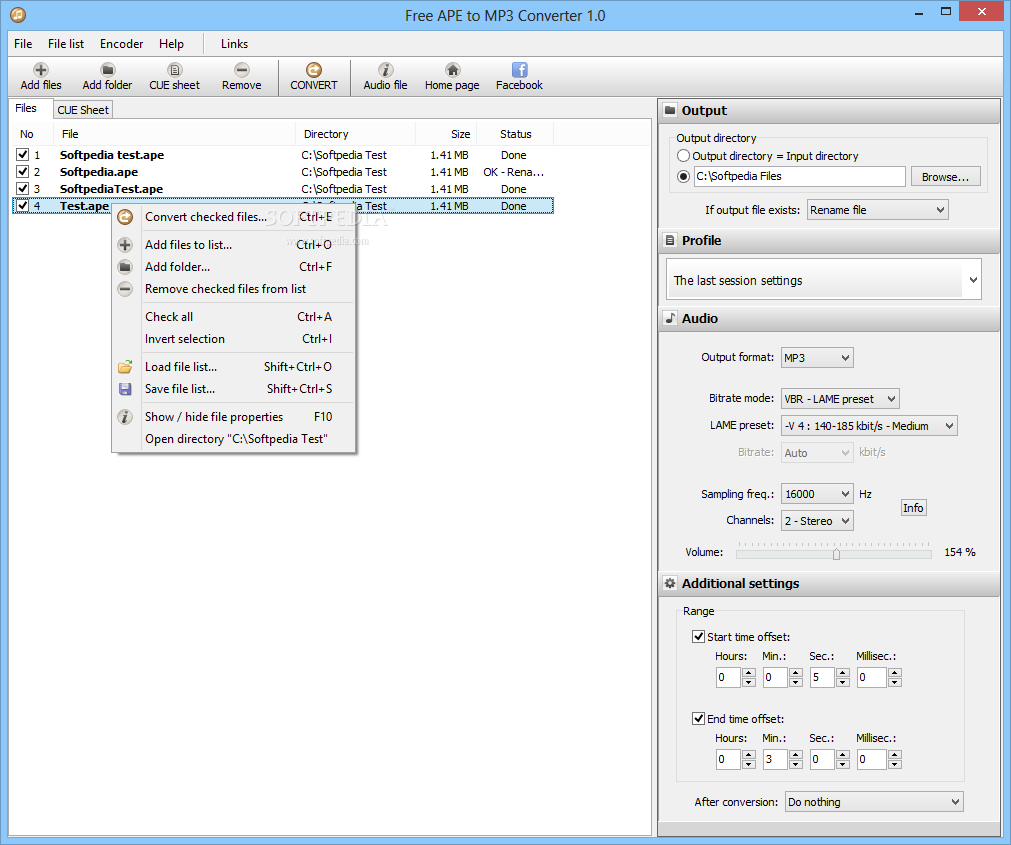This screenshot has height=845, width=1011.
Task: Click the Add files toolbar icon
Action: 41,70
